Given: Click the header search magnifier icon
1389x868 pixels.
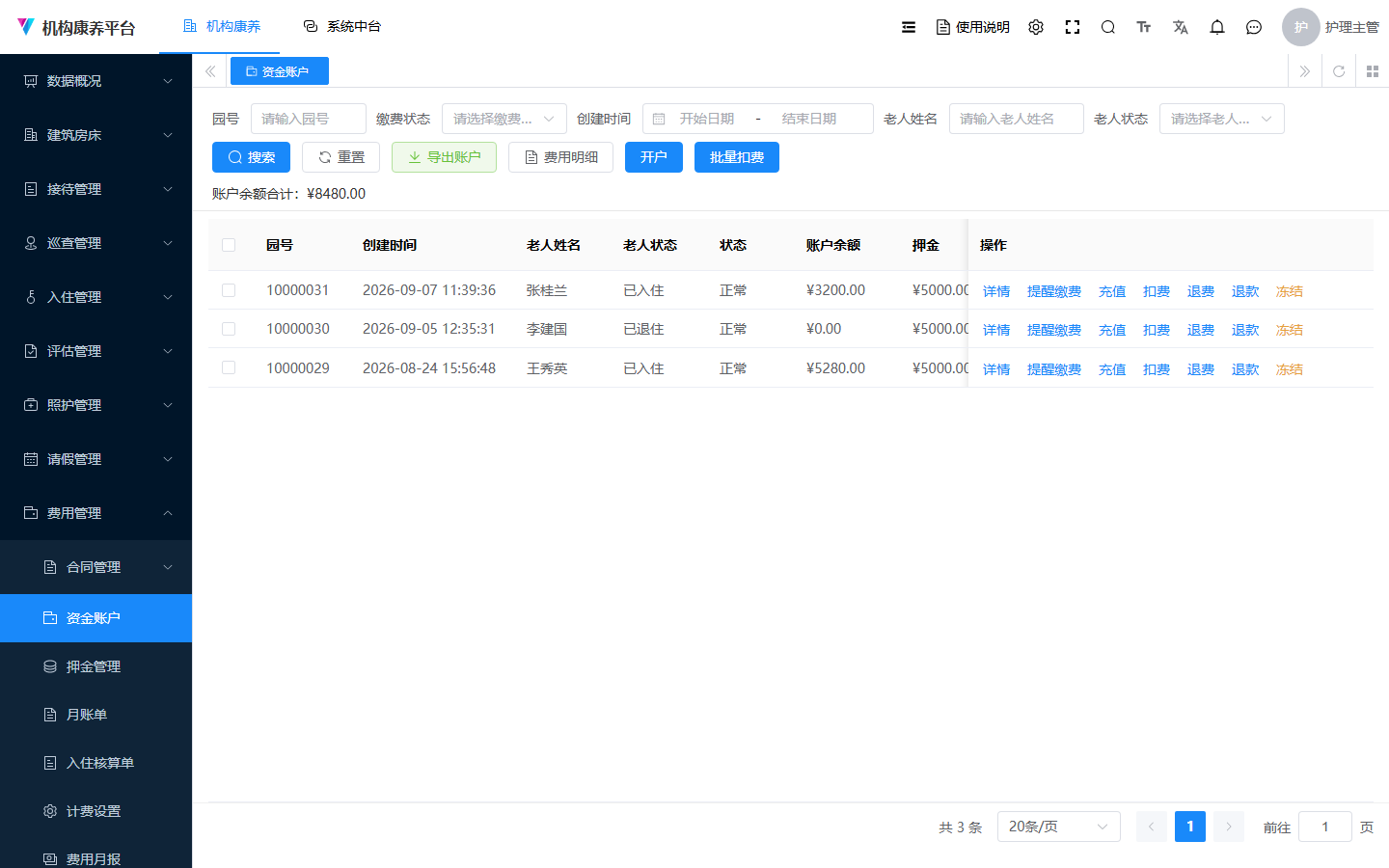Looking at the screenshot, I should (1108, 27).
